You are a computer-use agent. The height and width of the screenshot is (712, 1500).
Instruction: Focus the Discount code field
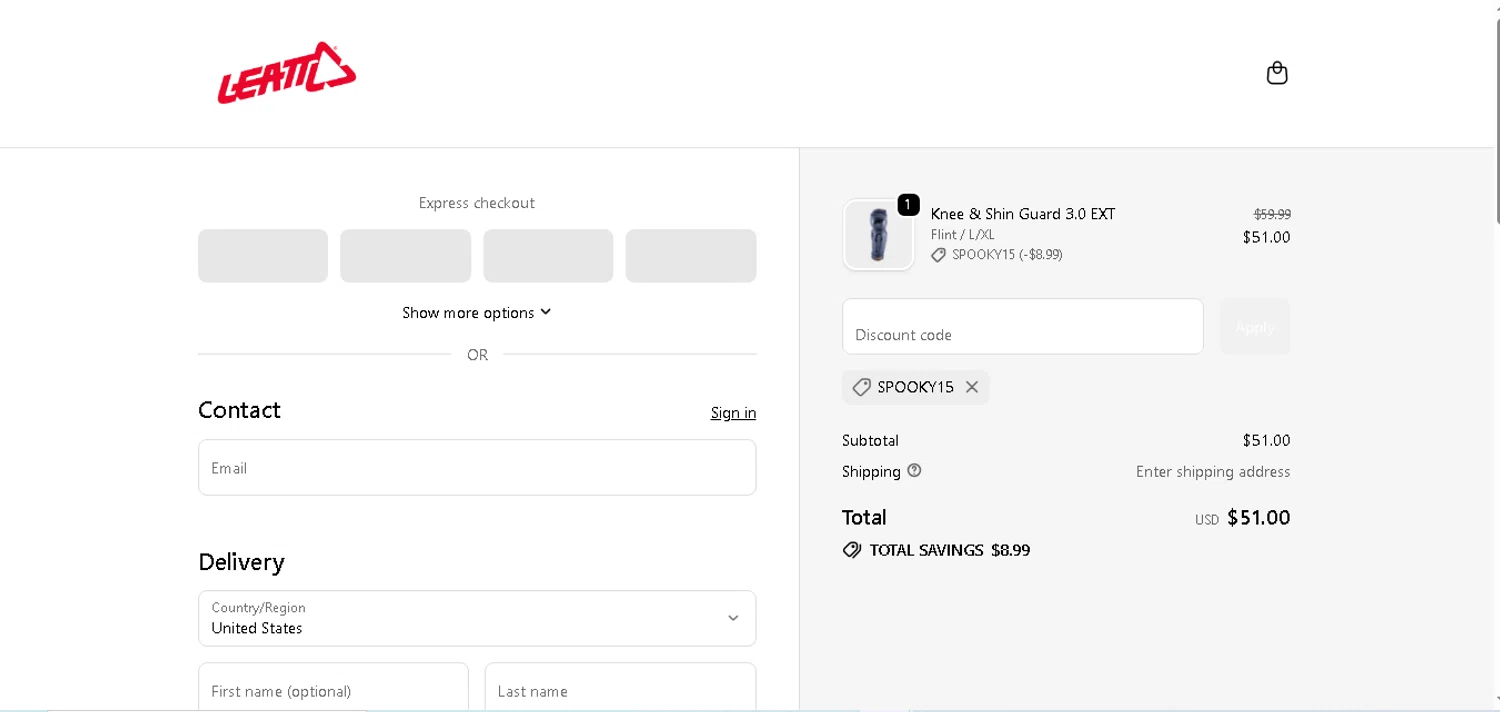point(1023,326)
